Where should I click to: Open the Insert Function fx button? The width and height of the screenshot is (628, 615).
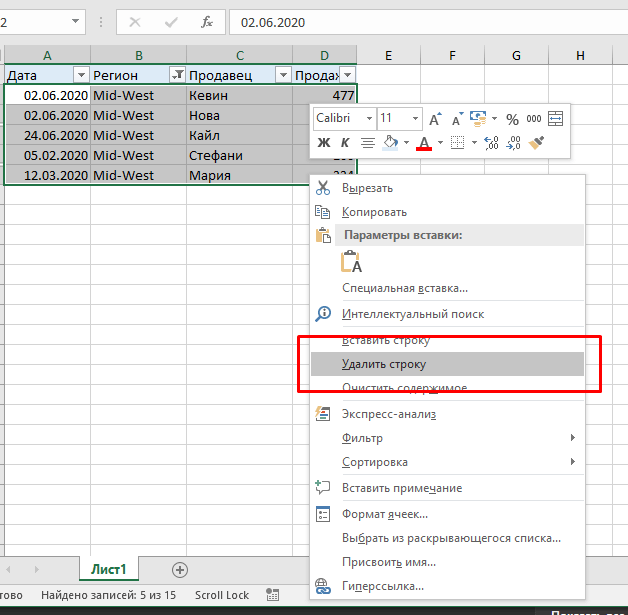(x=207, y=22)
